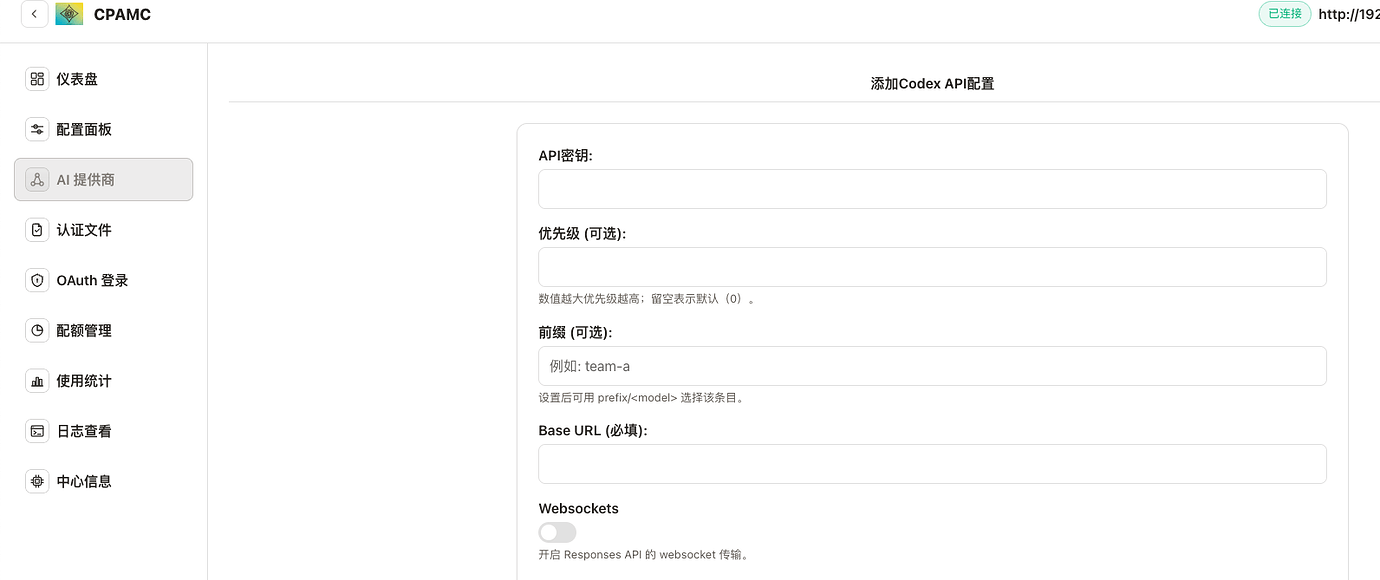Click the sliders icon for 配置面板

point(37,129)
